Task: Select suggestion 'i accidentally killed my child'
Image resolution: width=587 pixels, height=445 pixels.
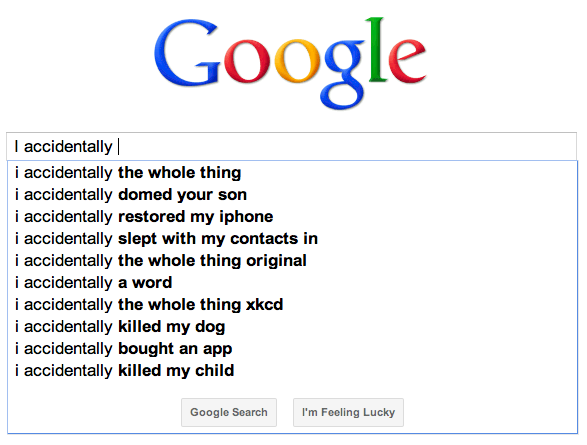Action: [x=292, y=371]
